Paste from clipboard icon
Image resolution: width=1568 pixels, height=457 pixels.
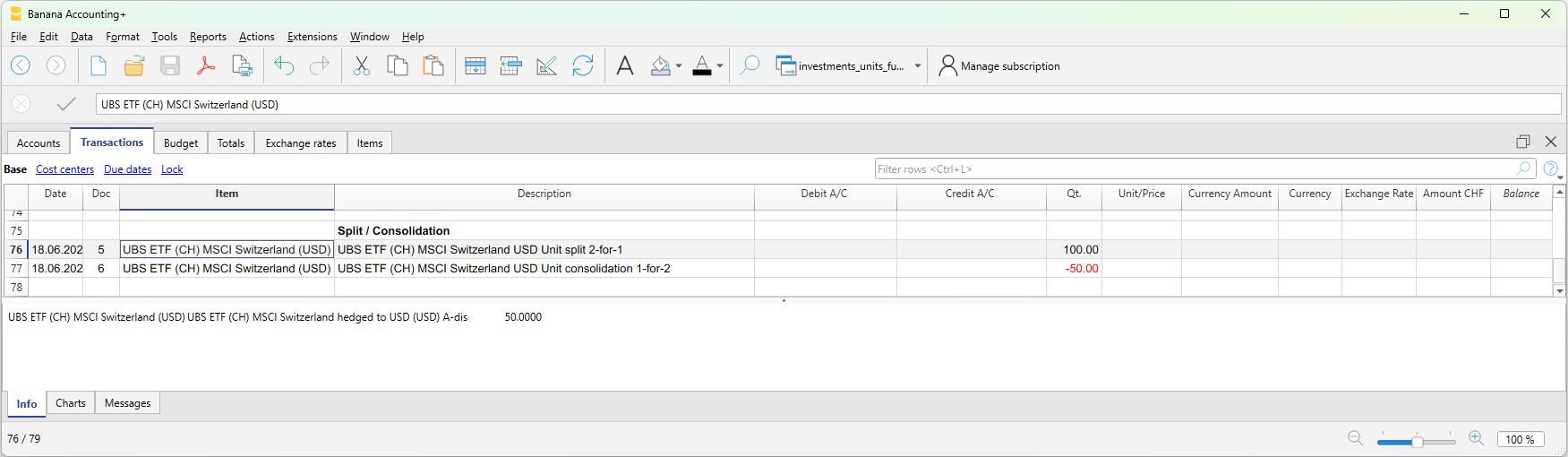(433, 65)
